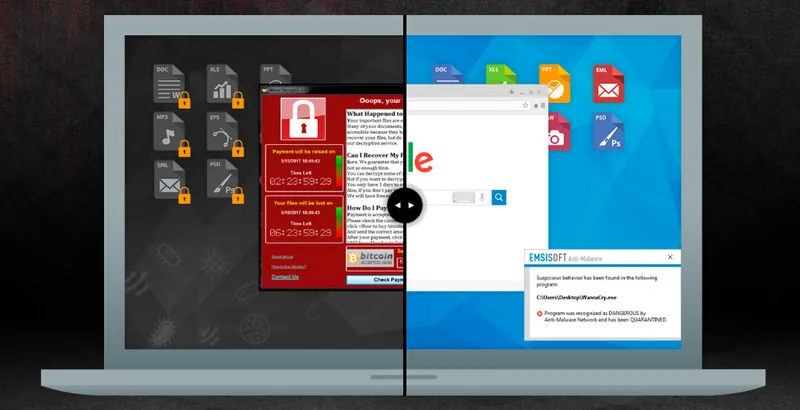This screenshot has height=410, width=800.
Task: Open the pink camera file icon
Action: point(559,131)
